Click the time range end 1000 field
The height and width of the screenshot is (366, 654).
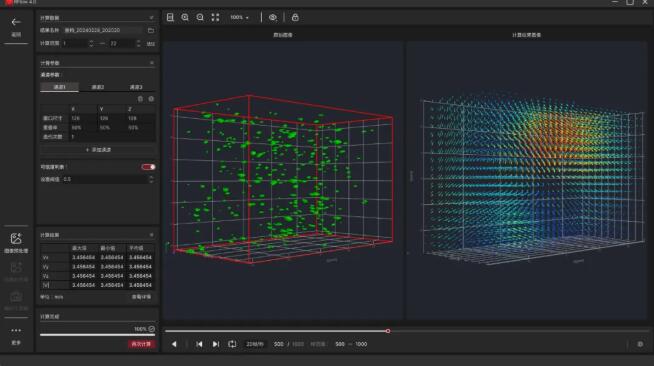[361, 344]
